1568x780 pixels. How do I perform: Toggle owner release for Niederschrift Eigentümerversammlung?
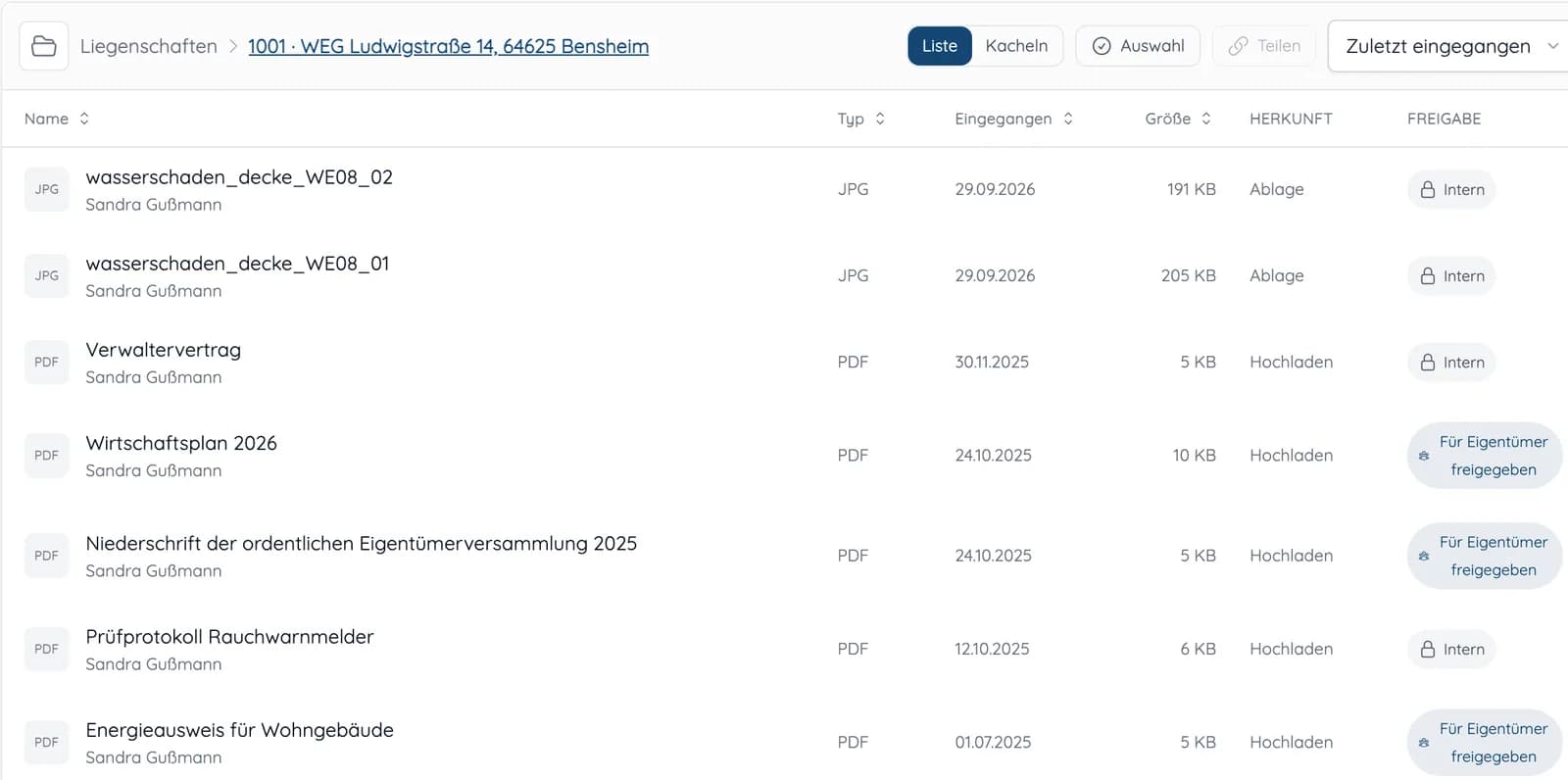coord(1485,556)
